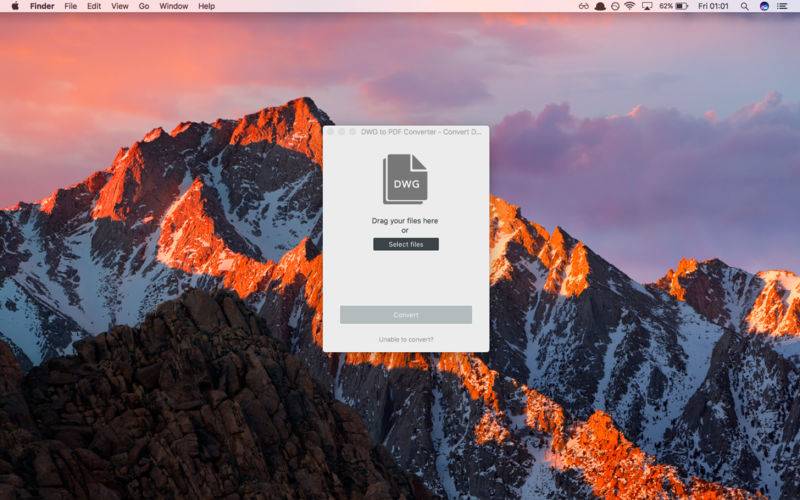Screen dimensions: 800x500
Task: Click the hat icon in menu bar
Action: tap(600, 6)
